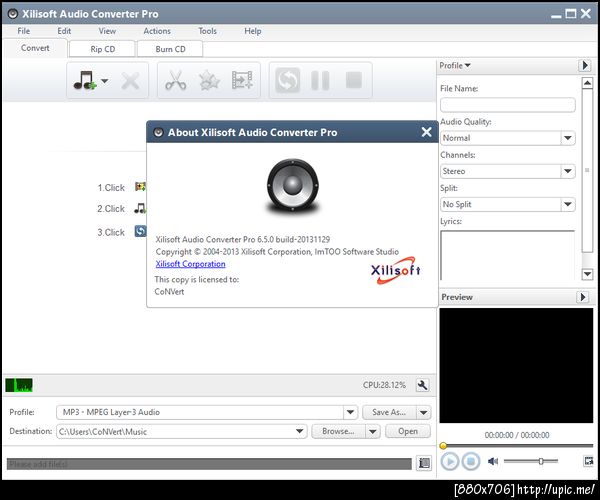Click the volume slider handle
The width and height of the screenshot is (600, 500).
541,461
